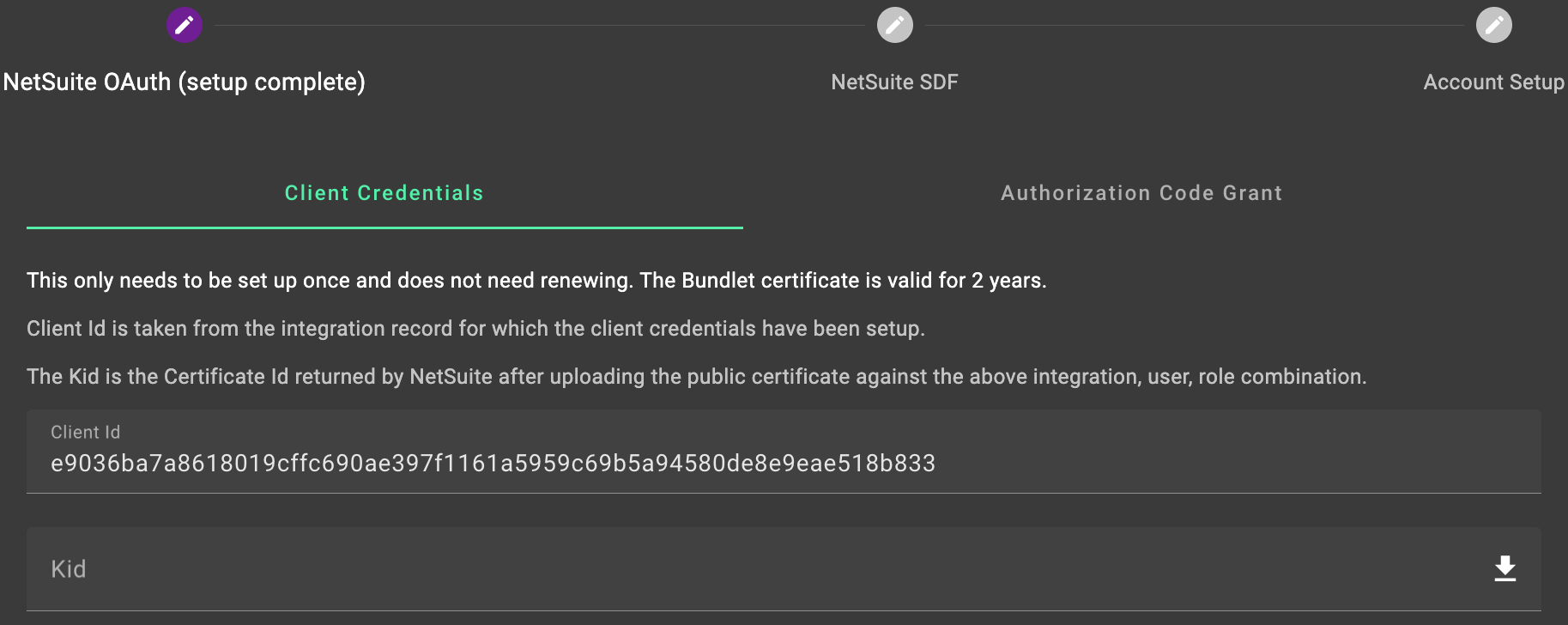Screen dimensions: 1568x625
Task: Switch to the Client Credentials tab
Action: (384, 193)
